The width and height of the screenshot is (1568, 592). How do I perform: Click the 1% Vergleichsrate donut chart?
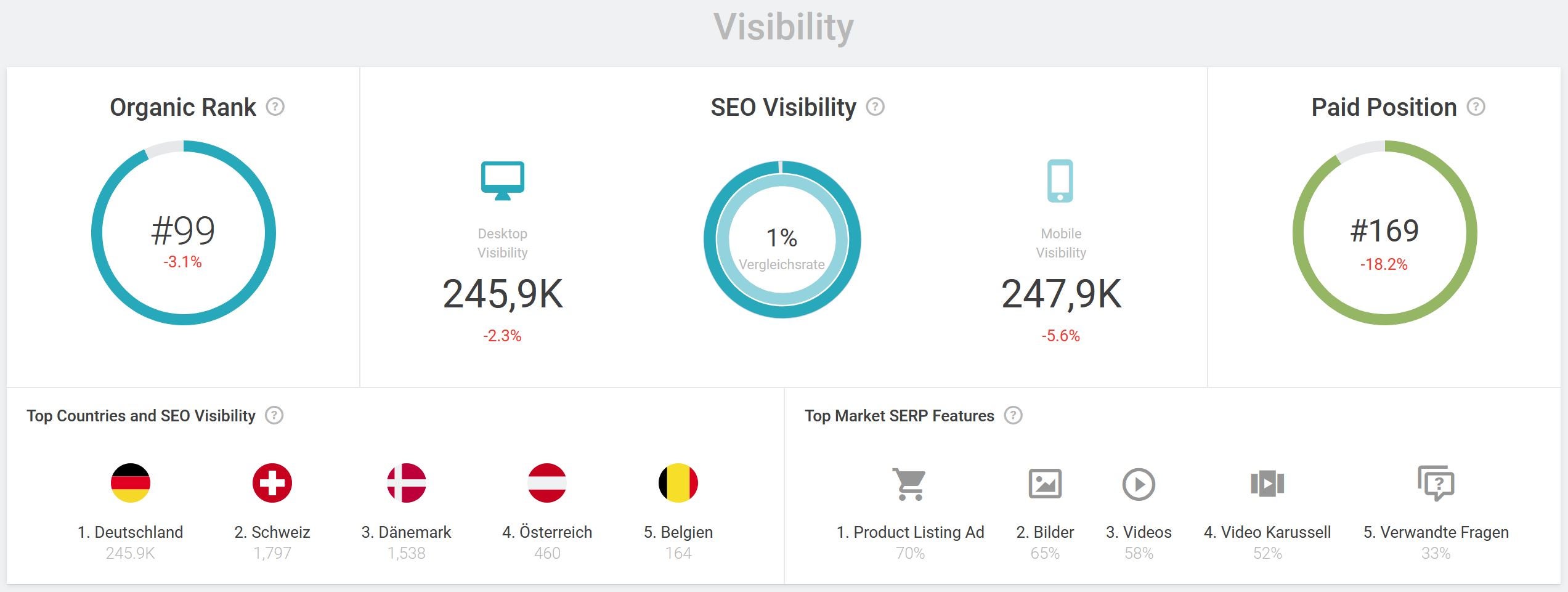tap(782, 240)
